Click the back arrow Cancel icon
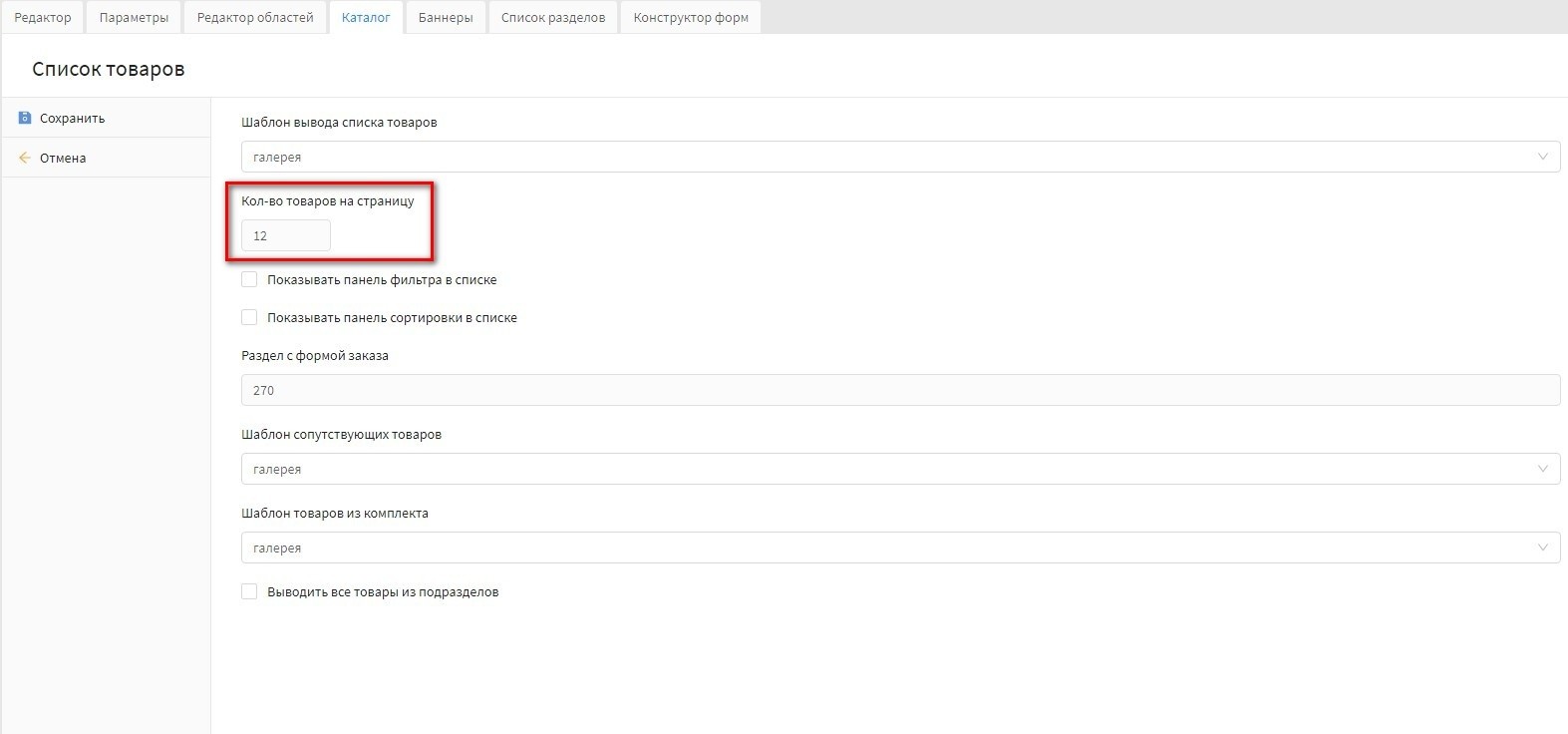Viewport: 1568px width, 734px height. (x=25, y=158)
